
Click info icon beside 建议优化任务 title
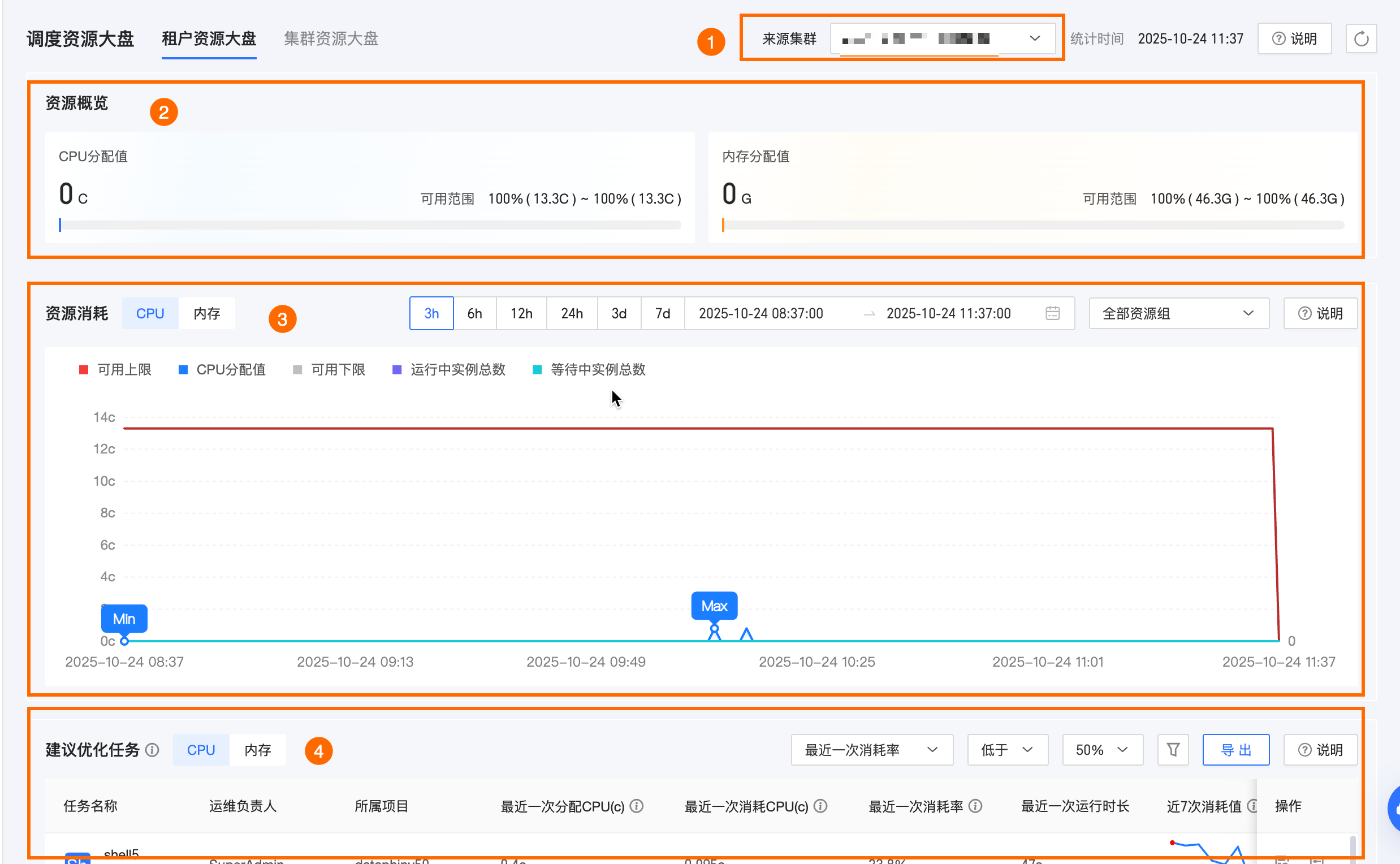(152, 750)
